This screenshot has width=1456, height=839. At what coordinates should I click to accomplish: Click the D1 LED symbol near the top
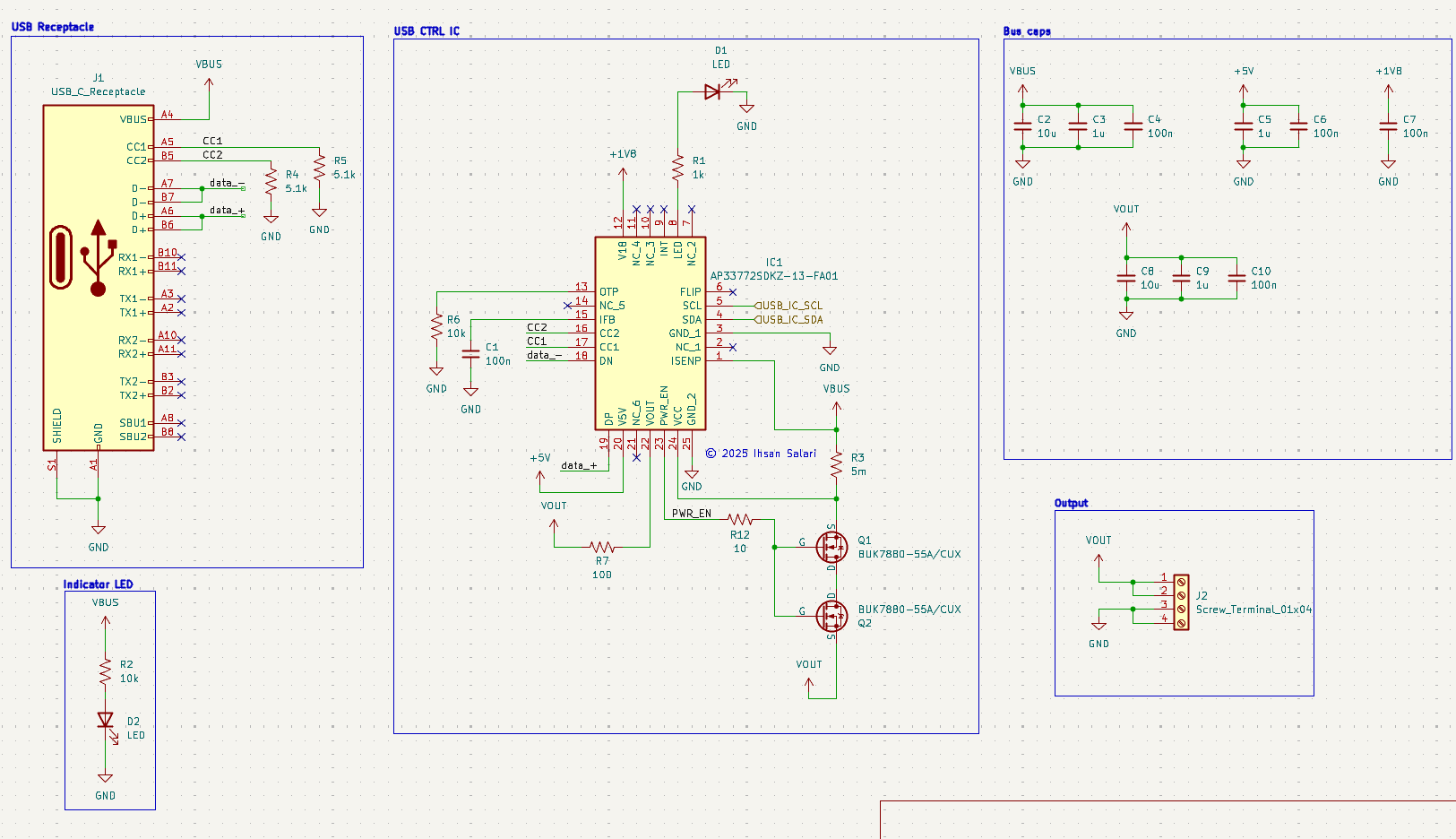[x=714, y=91]
